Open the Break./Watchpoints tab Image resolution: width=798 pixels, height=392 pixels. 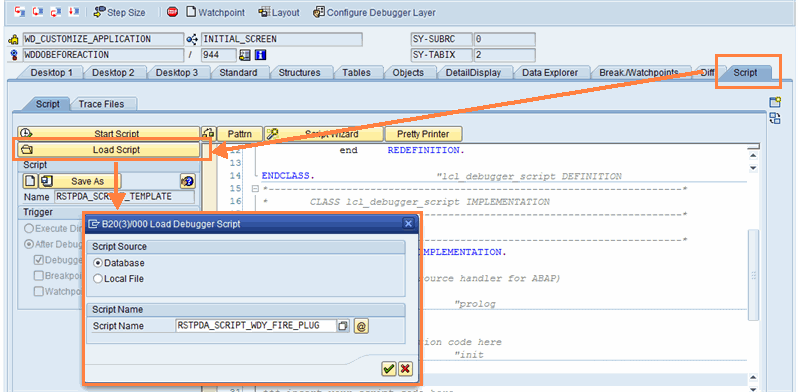pyautogui.click(x=639, y=73)
